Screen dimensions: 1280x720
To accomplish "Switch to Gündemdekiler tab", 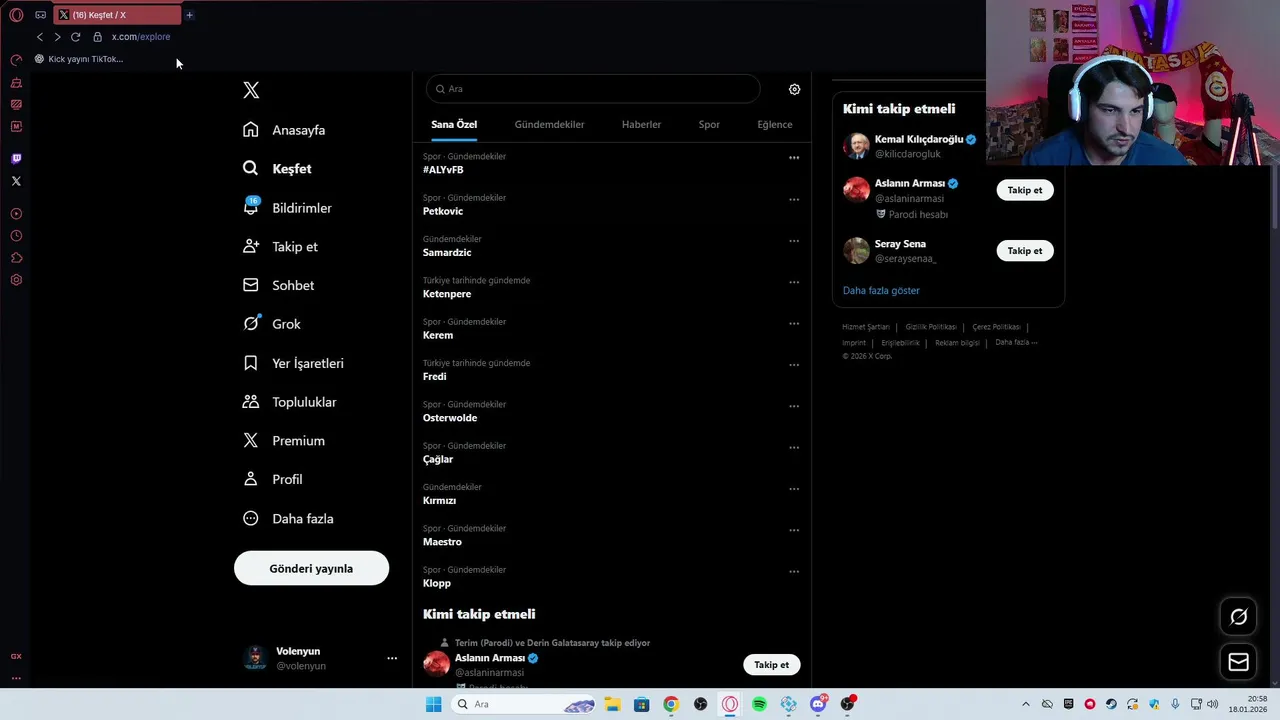I will pyautogui.click(x=549, y=124).
